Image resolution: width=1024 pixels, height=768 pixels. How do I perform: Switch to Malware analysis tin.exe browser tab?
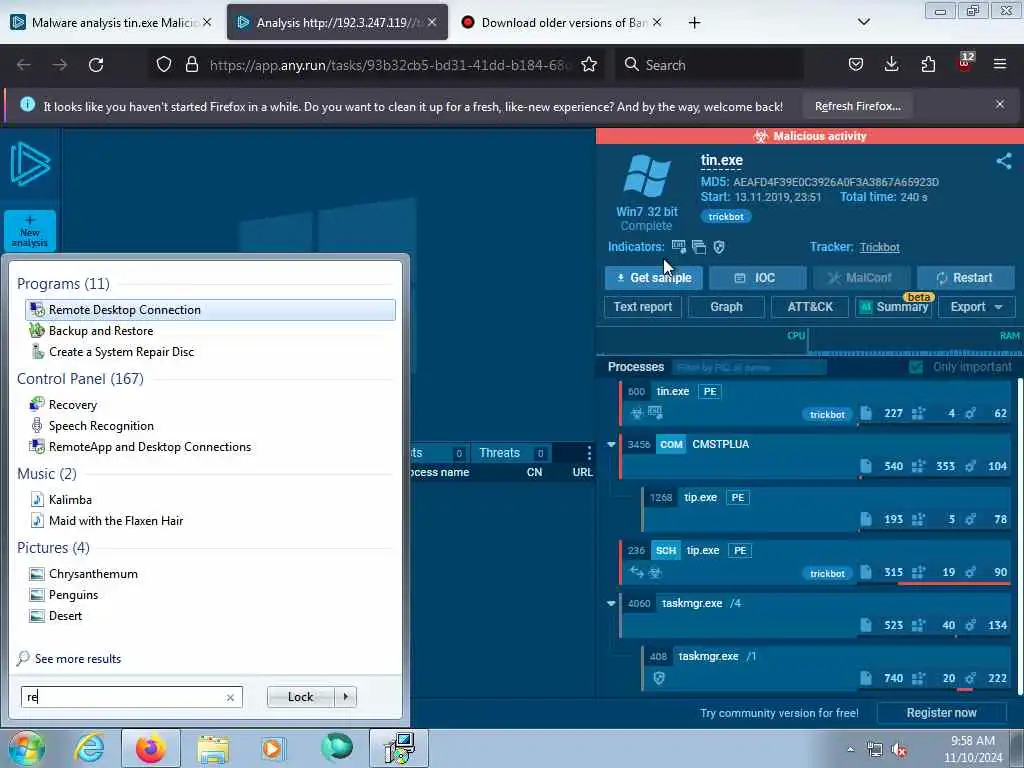[112, 22]
